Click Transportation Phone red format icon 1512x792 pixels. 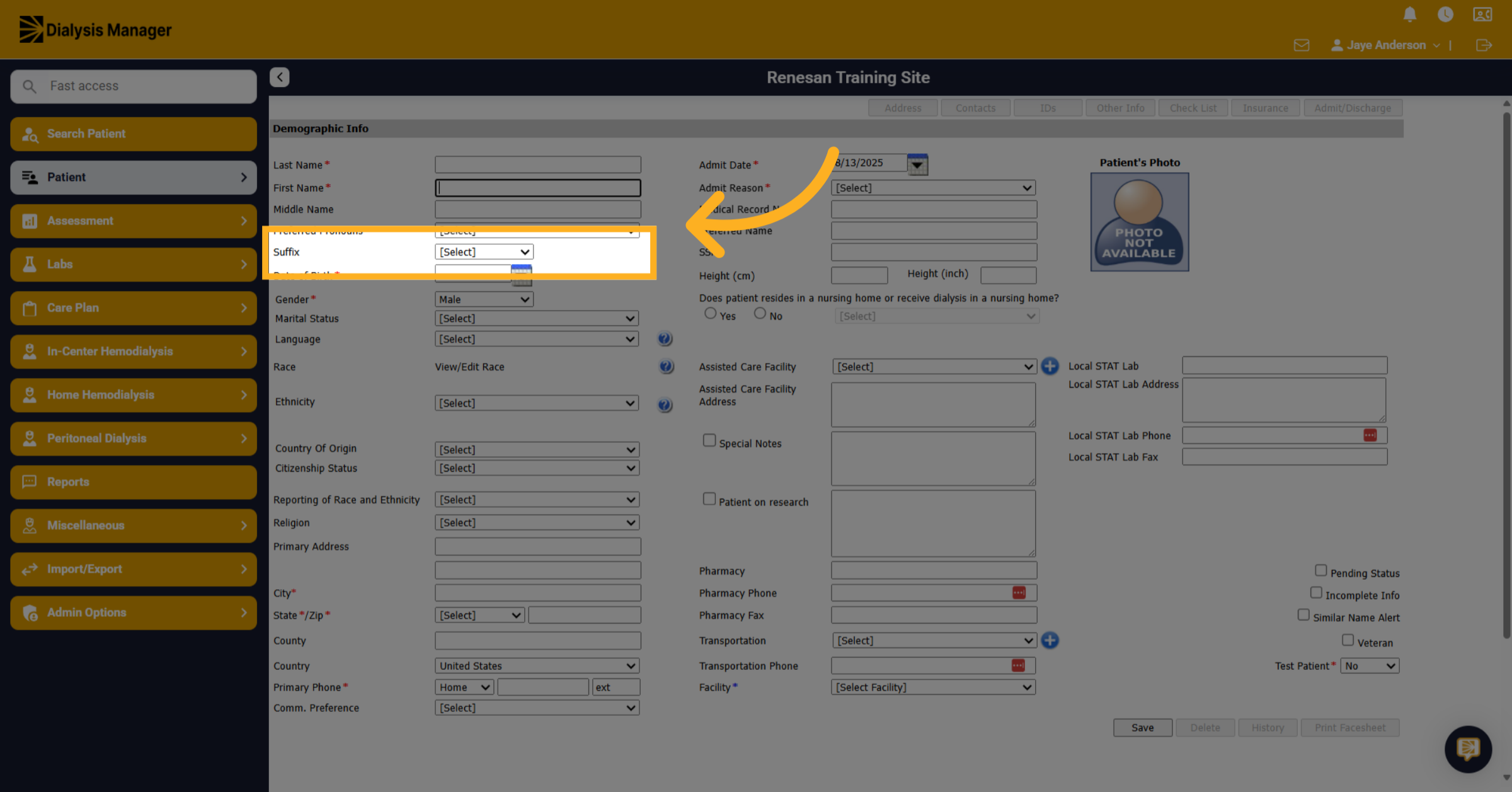[x=1018, y=665]
